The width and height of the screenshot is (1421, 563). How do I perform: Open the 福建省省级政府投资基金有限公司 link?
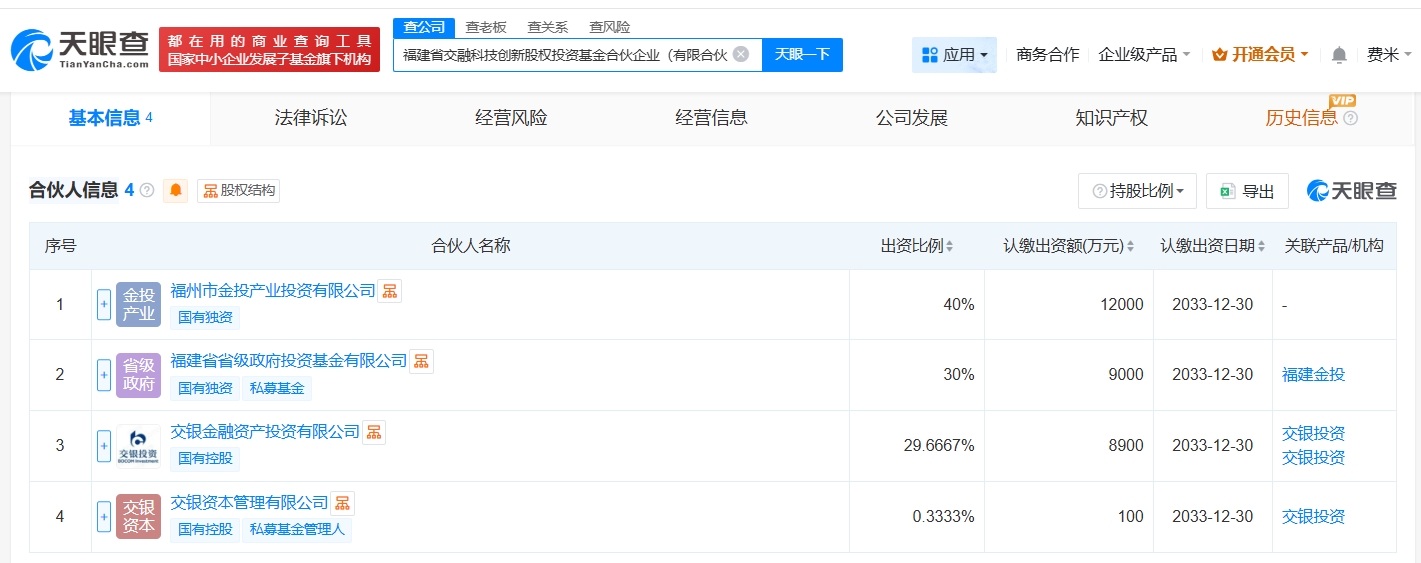[x=289, y=361]
